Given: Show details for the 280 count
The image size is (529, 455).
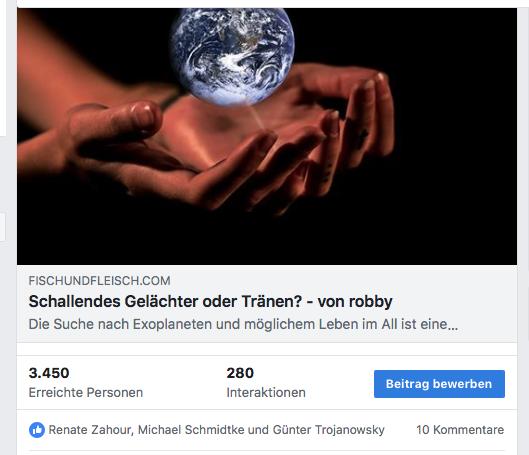Looking at the screenshot, I should 240,373.
